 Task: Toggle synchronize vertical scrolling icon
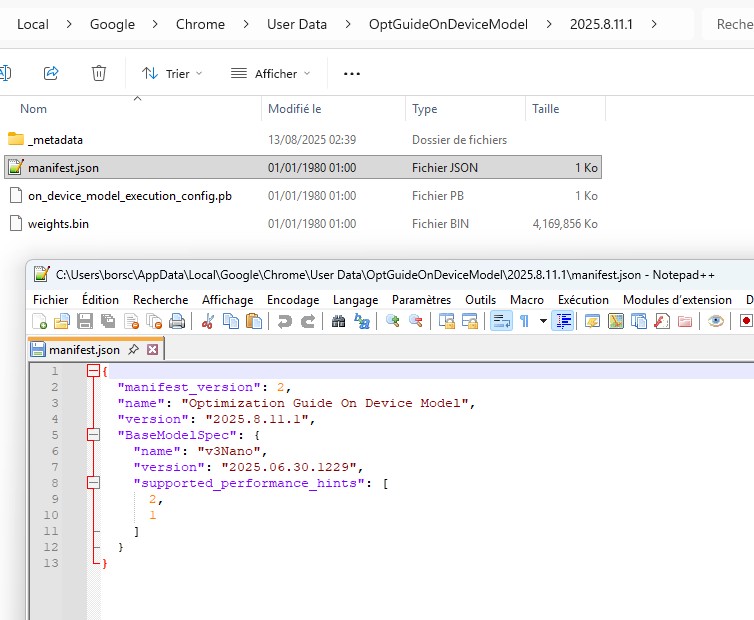click(447, 321)
